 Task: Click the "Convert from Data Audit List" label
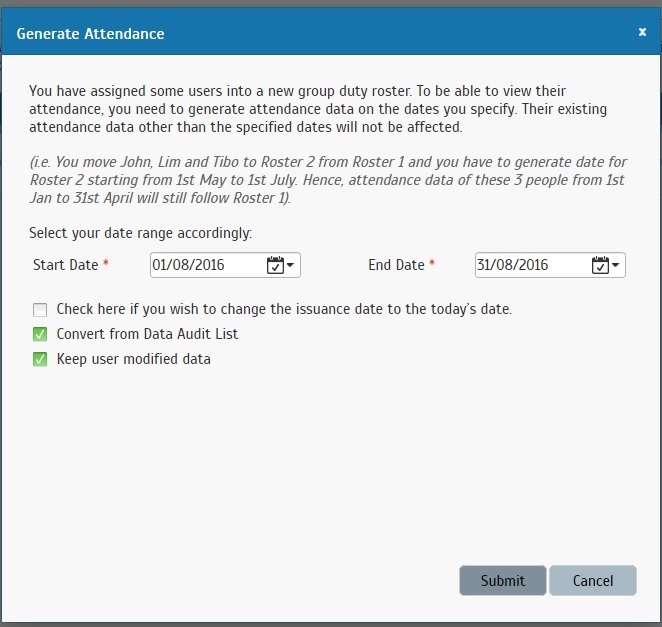click(147, 334)
